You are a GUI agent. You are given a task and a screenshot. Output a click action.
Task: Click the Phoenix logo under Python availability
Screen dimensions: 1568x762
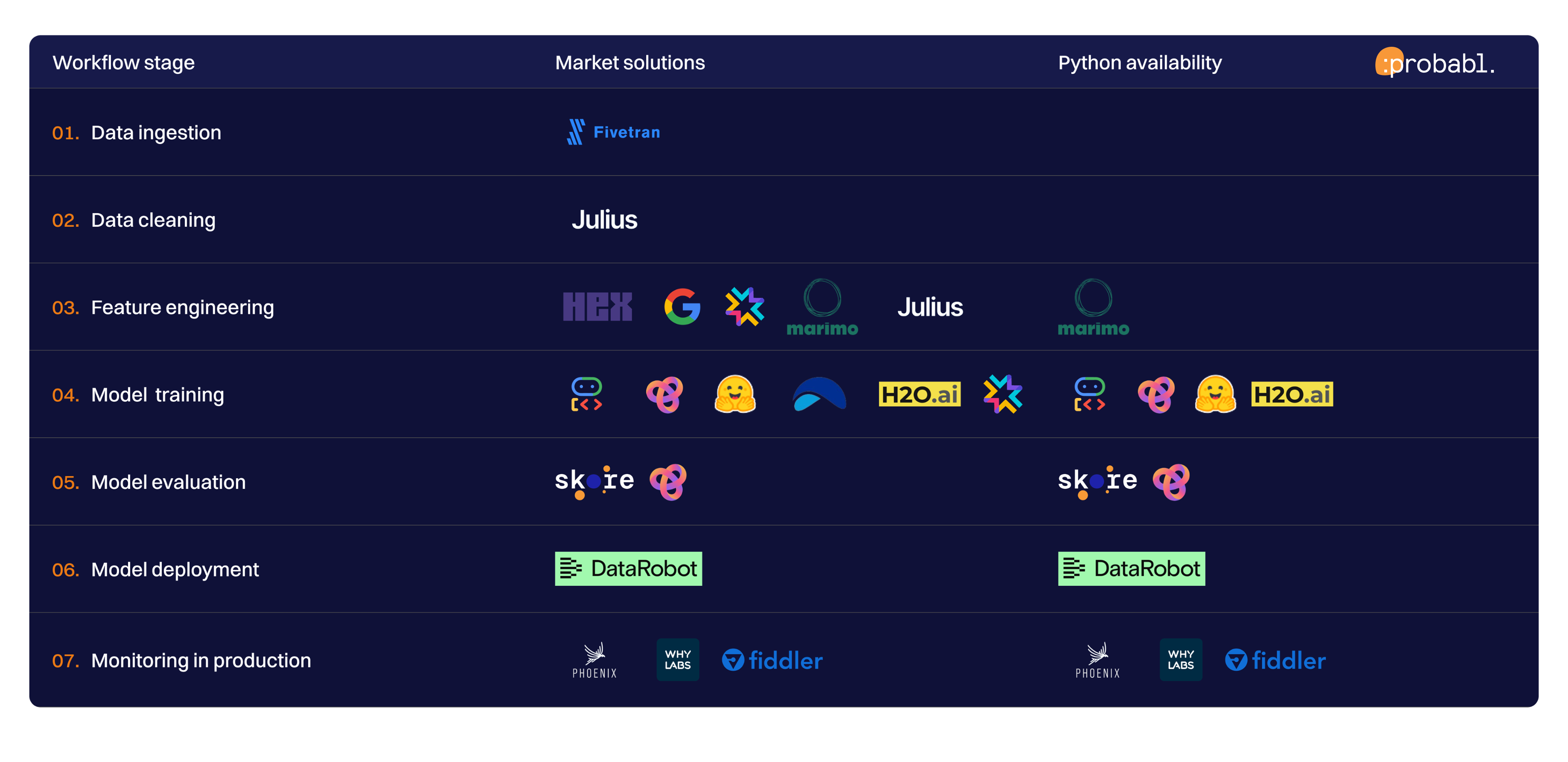1097,660
